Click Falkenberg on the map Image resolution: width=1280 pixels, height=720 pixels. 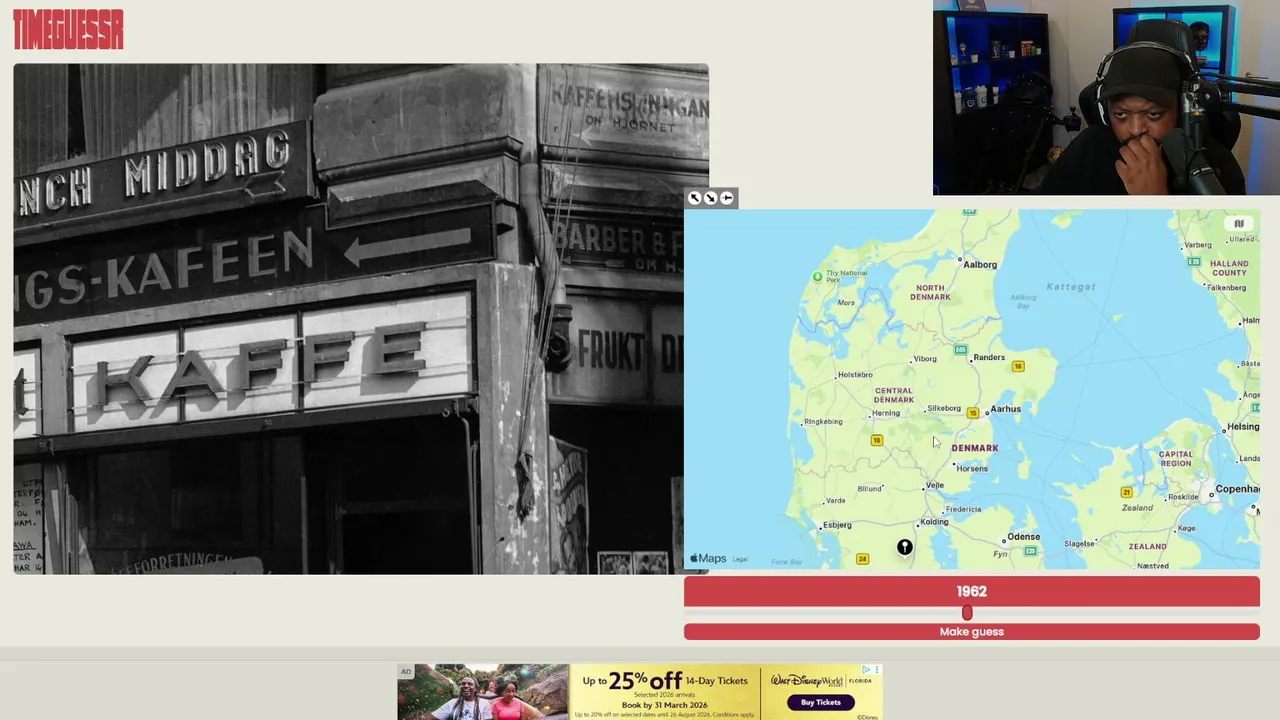[x=1226, y=288]
